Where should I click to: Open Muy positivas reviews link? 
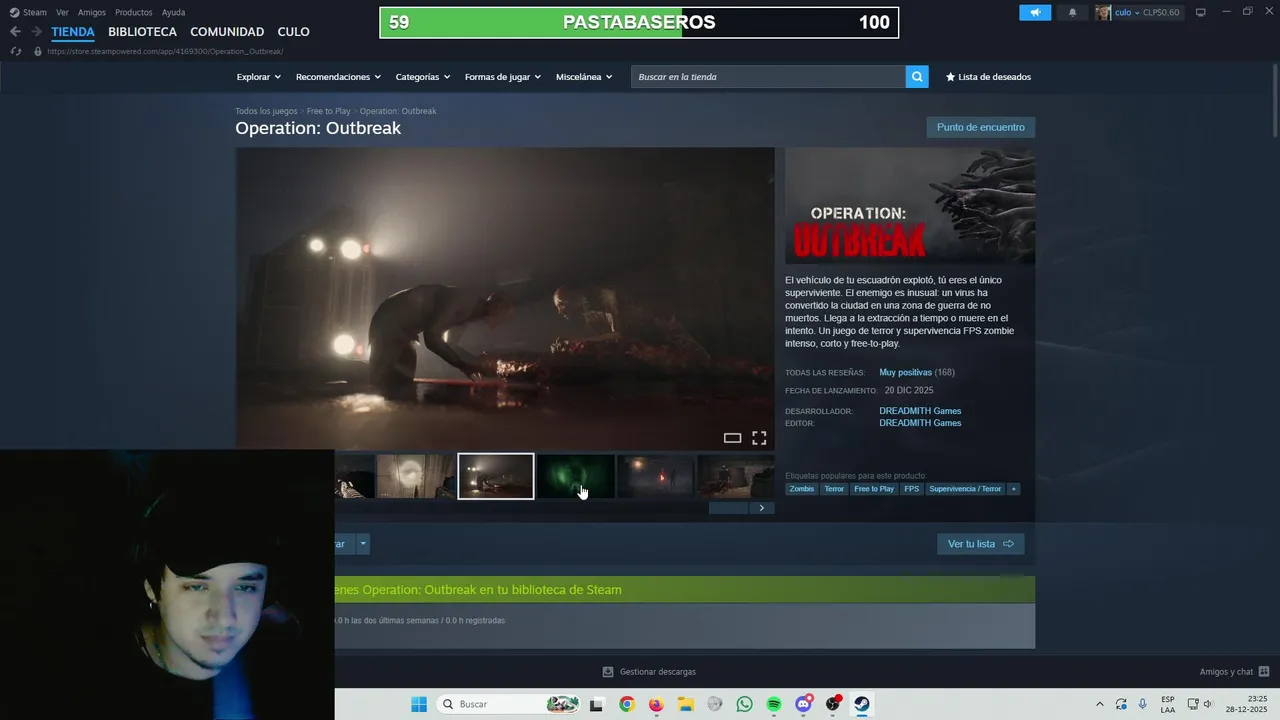pyautogui.click(x=905, y=372)
